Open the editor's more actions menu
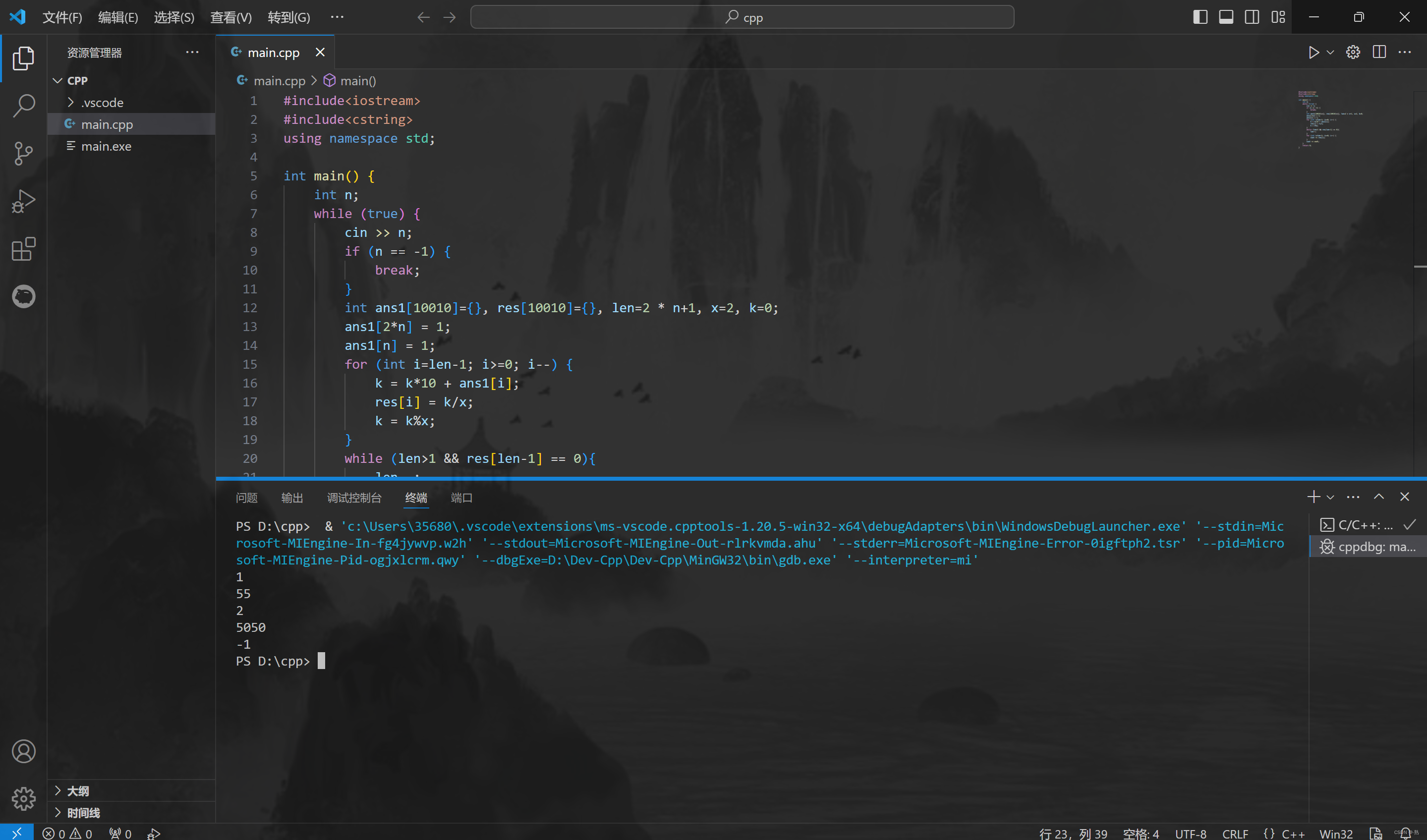The image size is (1427, 840). tap(1405, 52)
